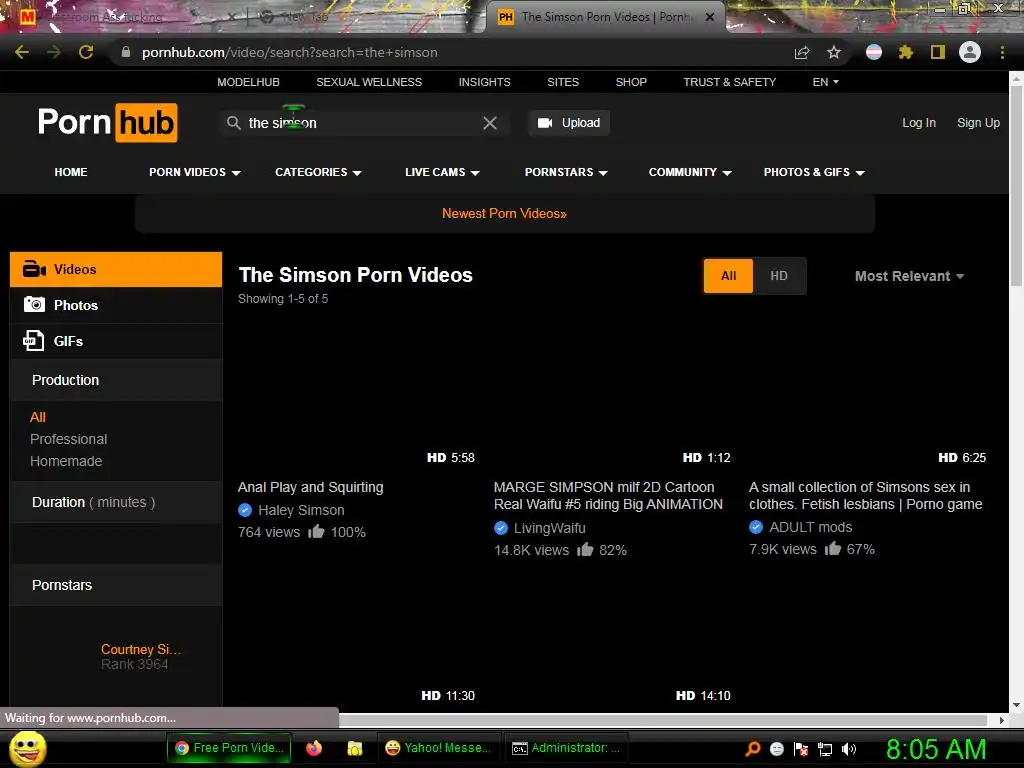Open the Chrome three-dot menu

(1002, 52)
